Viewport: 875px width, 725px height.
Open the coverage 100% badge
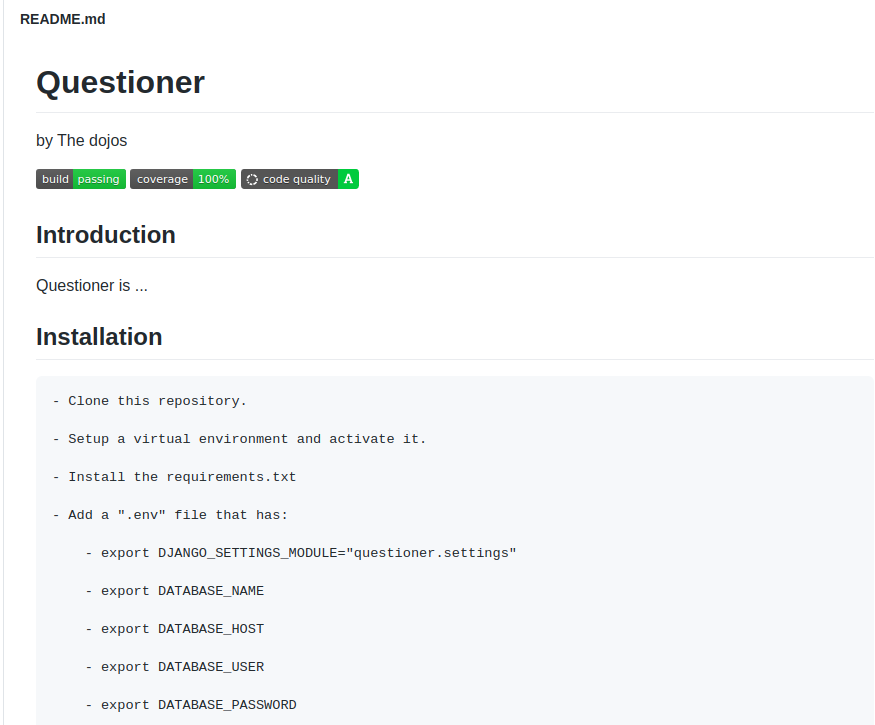tap(183, 179)
